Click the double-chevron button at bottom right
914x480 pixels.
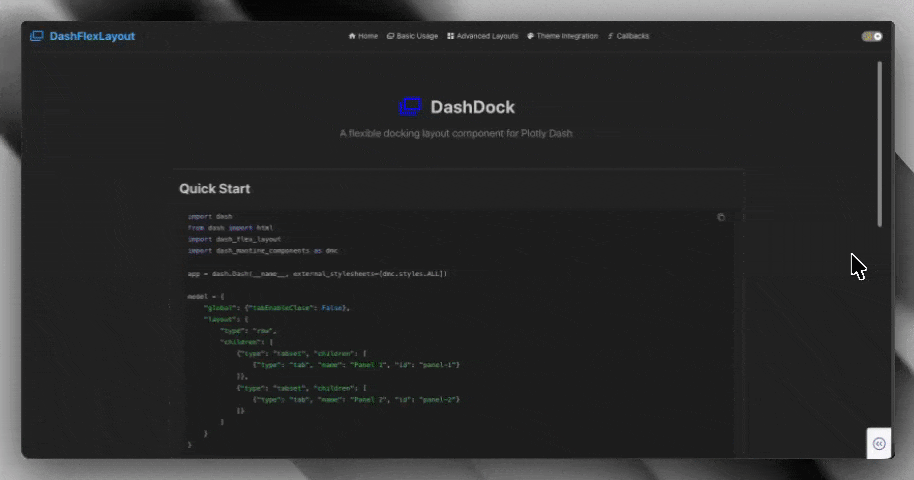(879, 443)
